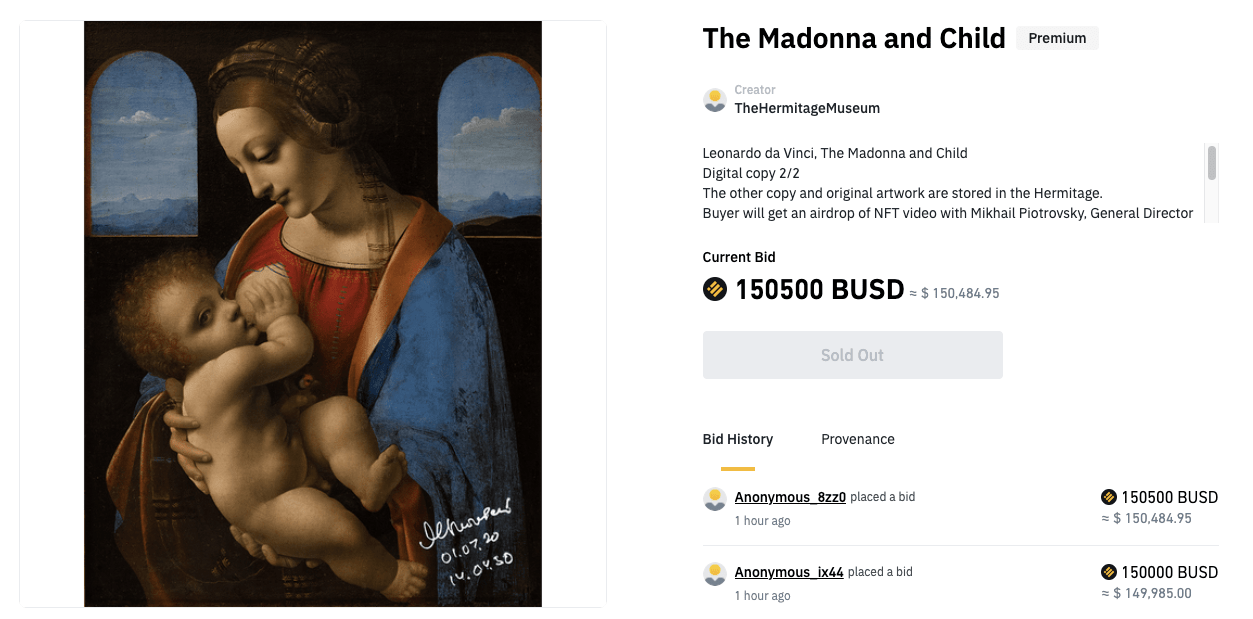Click the avatar icon next to Anonymous_ix44
1253x619 pixels.
(715, 574)
